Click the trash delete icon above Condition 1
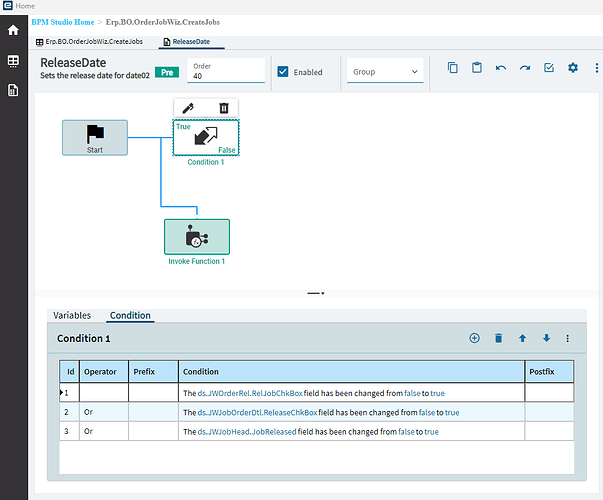 [224, 108]
